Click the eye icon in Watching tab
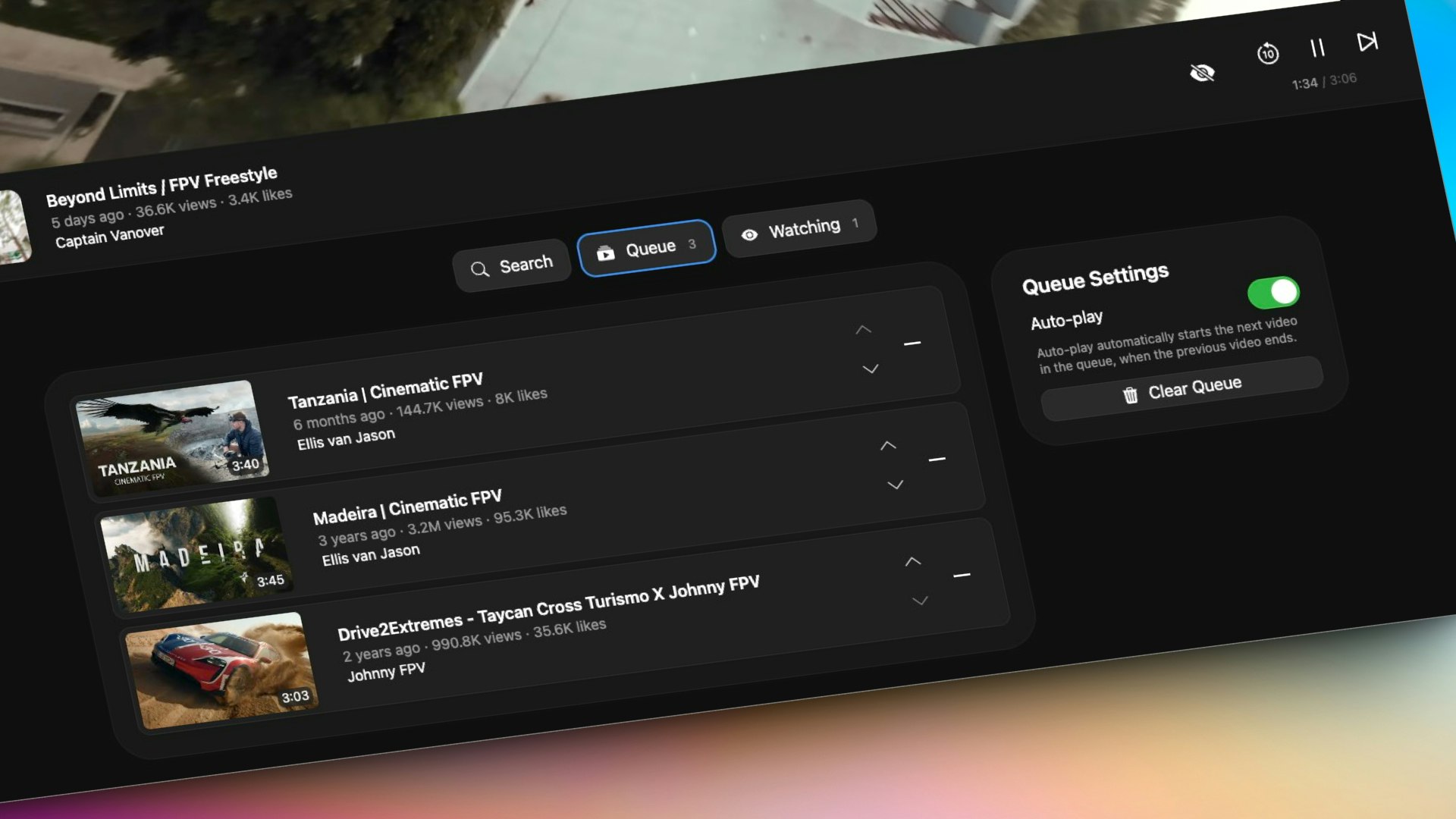1456x819 pixels. pos(749,235)
